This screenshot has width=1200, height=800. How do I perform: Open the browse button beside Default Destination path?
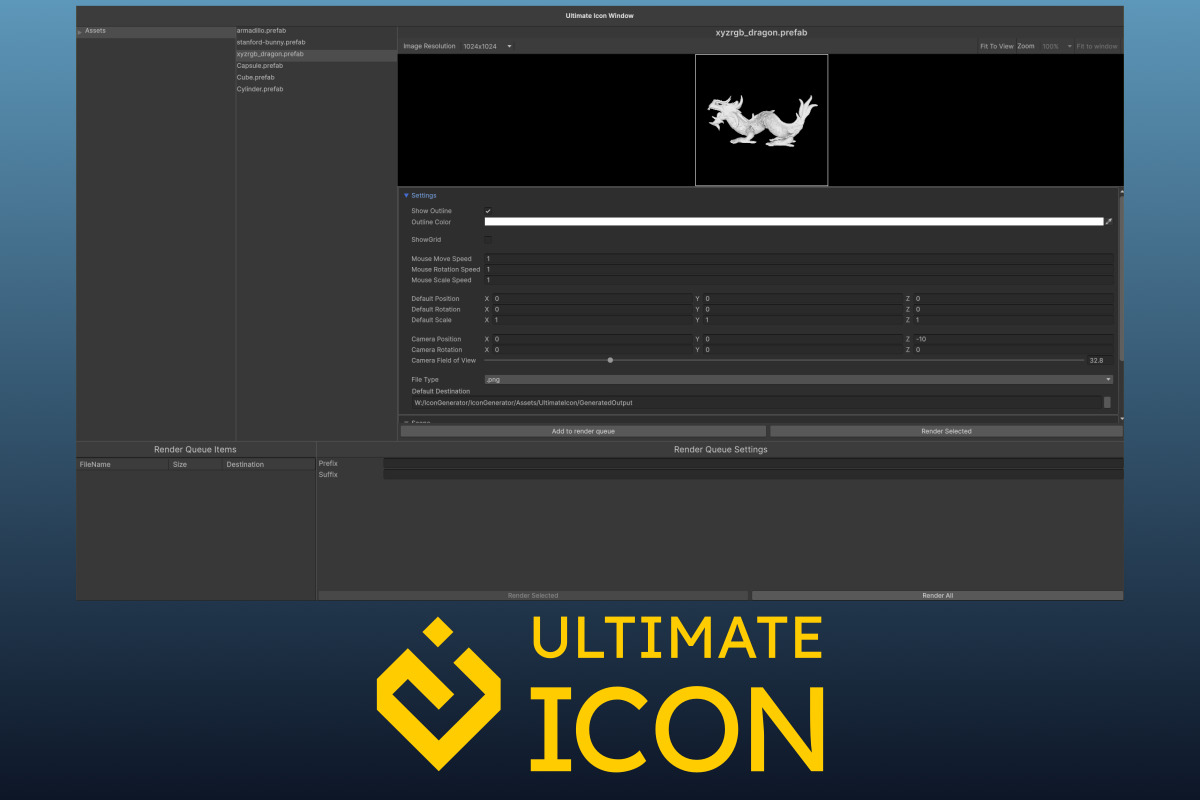click(1107, 402)
